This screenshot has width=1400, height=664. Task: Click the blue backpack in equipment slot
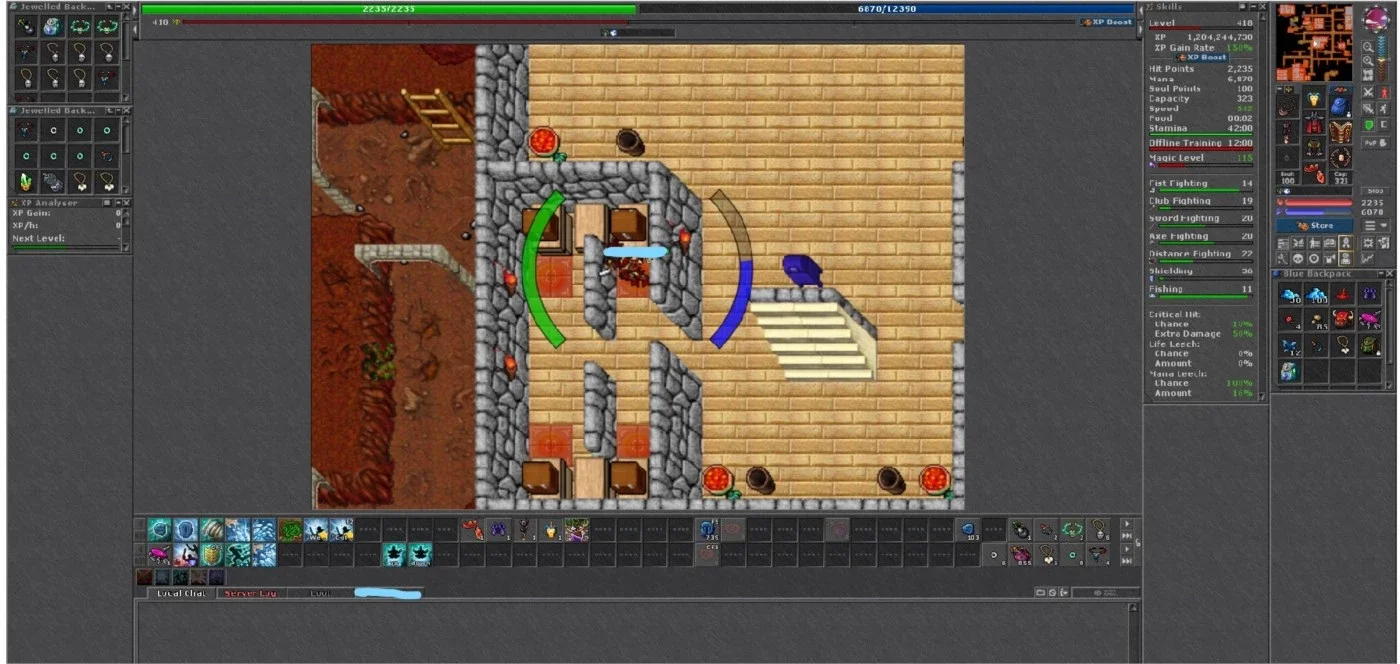(1341, 105)
